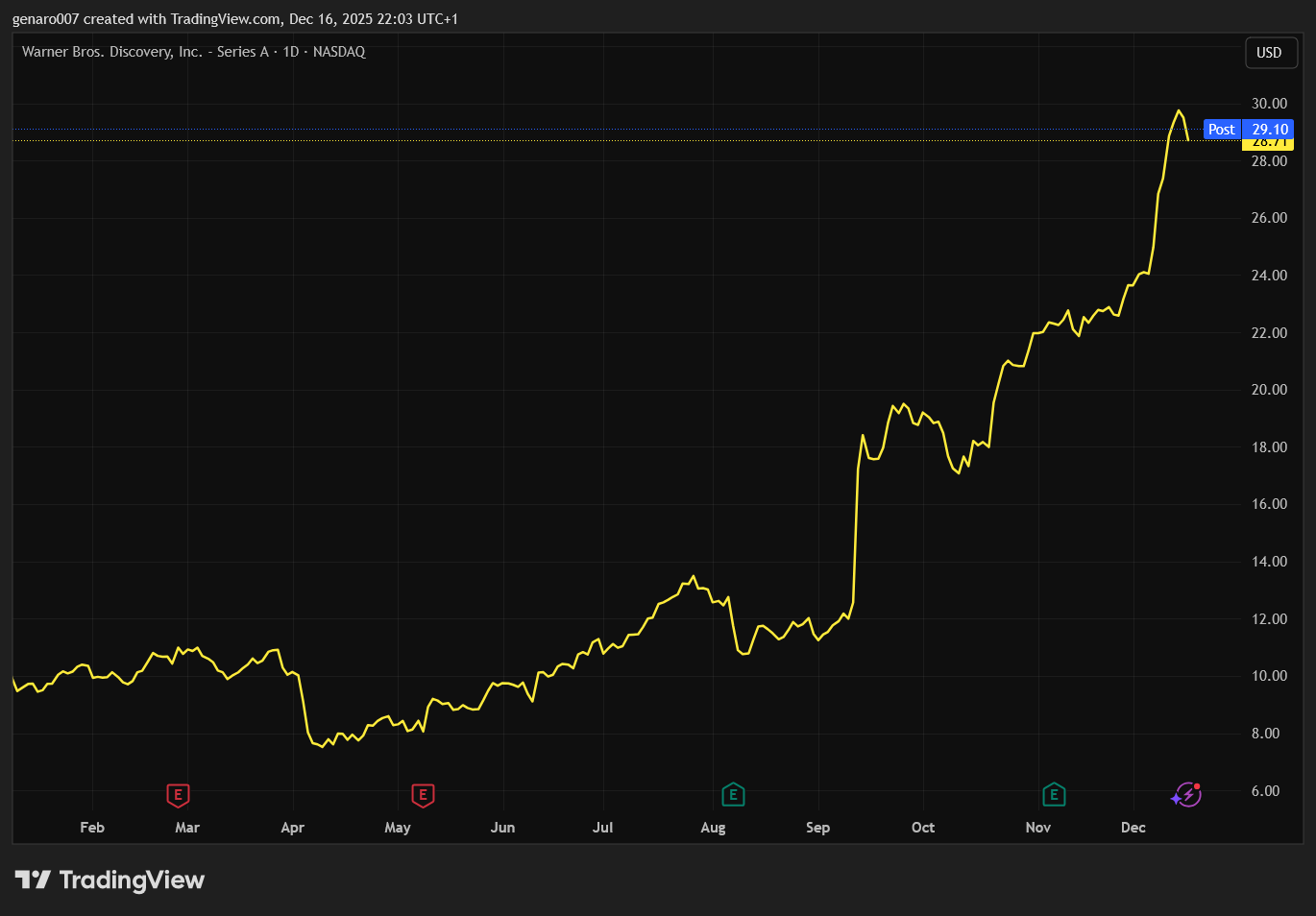This screenshot has width=1316, height=916.
Task: Click the blue Post 29.10 price label
Action: [x=1249, y=130]
